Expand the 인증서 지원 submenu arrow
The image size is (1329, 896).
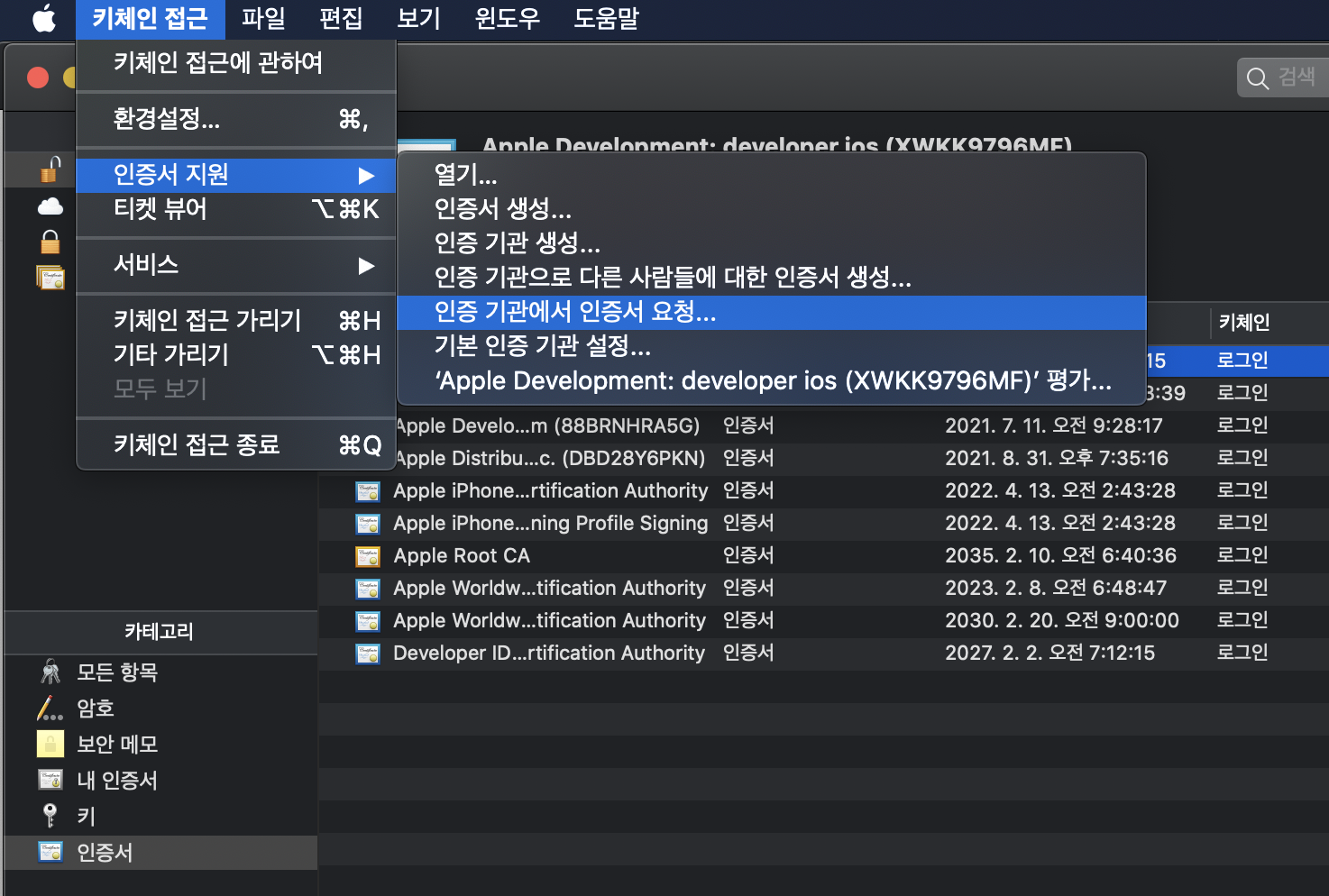pyautogui.click(x=366, y=175)
